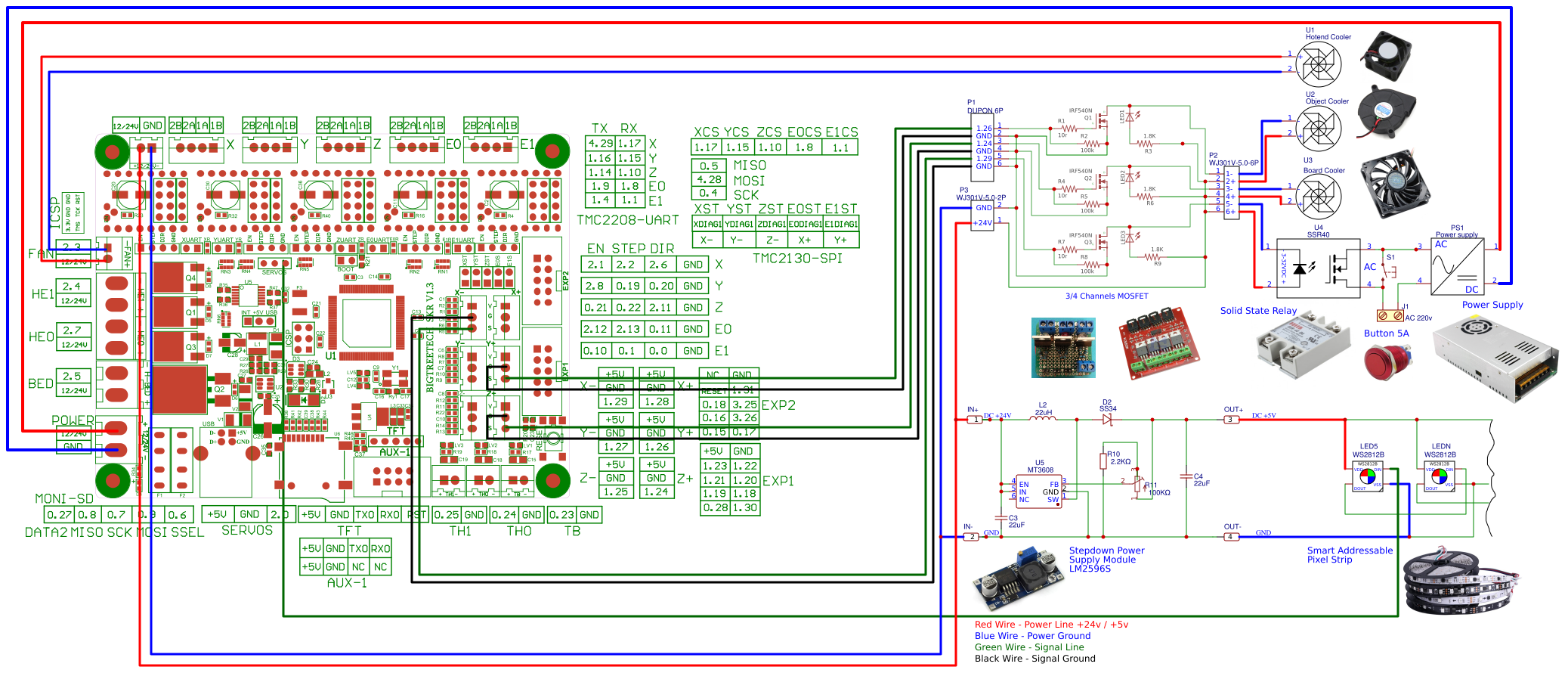Click the top-left green mounting hole of board

click(113, 153)
